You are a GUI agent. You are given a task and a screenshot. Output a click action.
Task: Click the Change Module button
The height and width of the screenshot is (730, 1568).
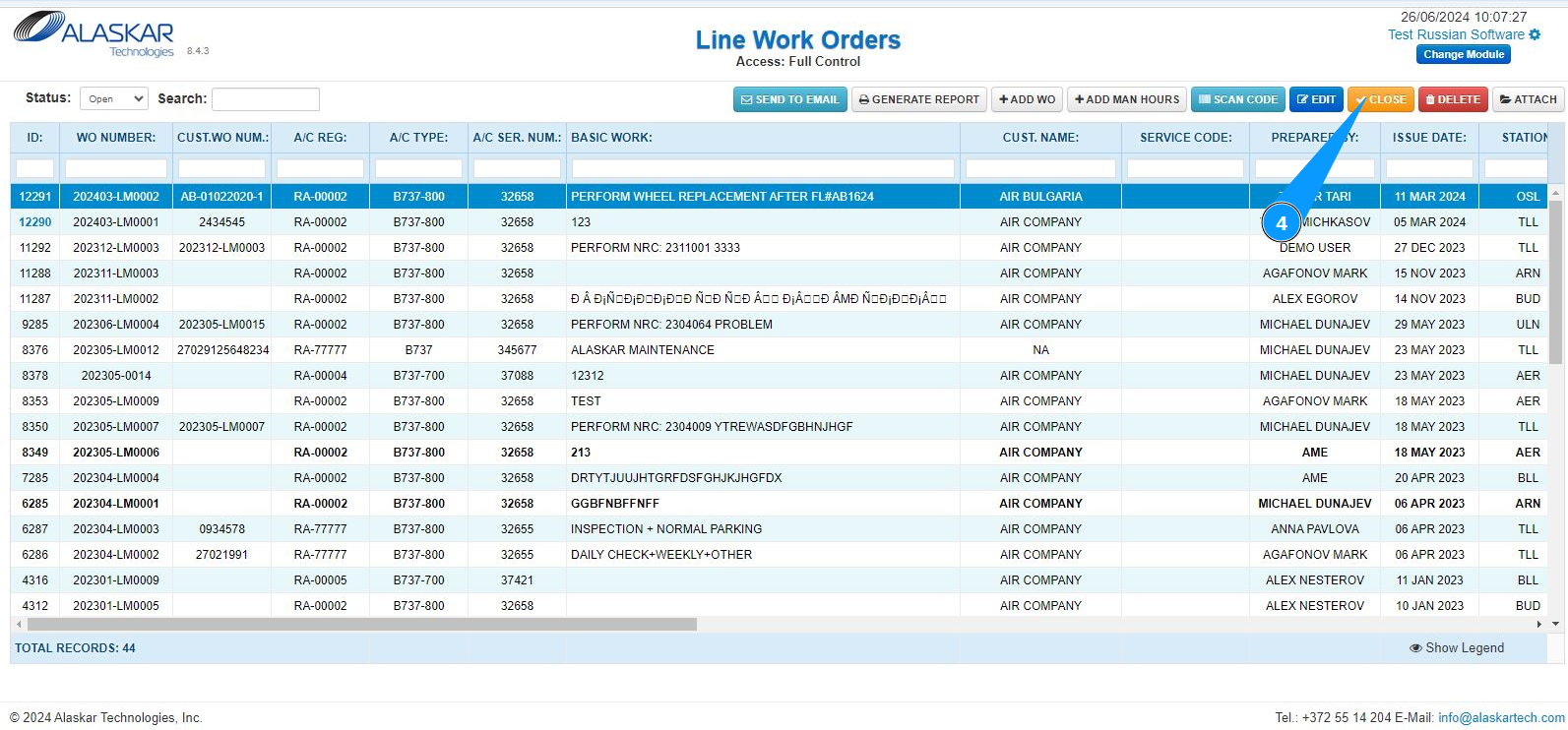click(1464, 55)
